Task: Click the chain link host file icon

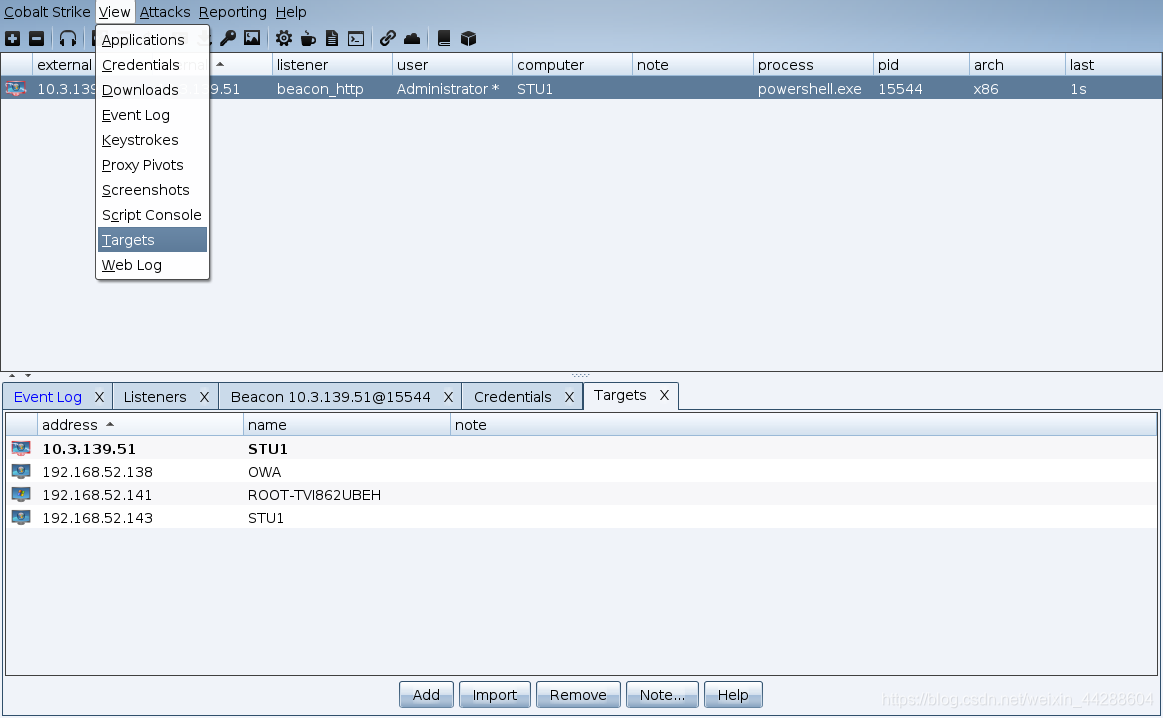Action: [x=387, y=39]
